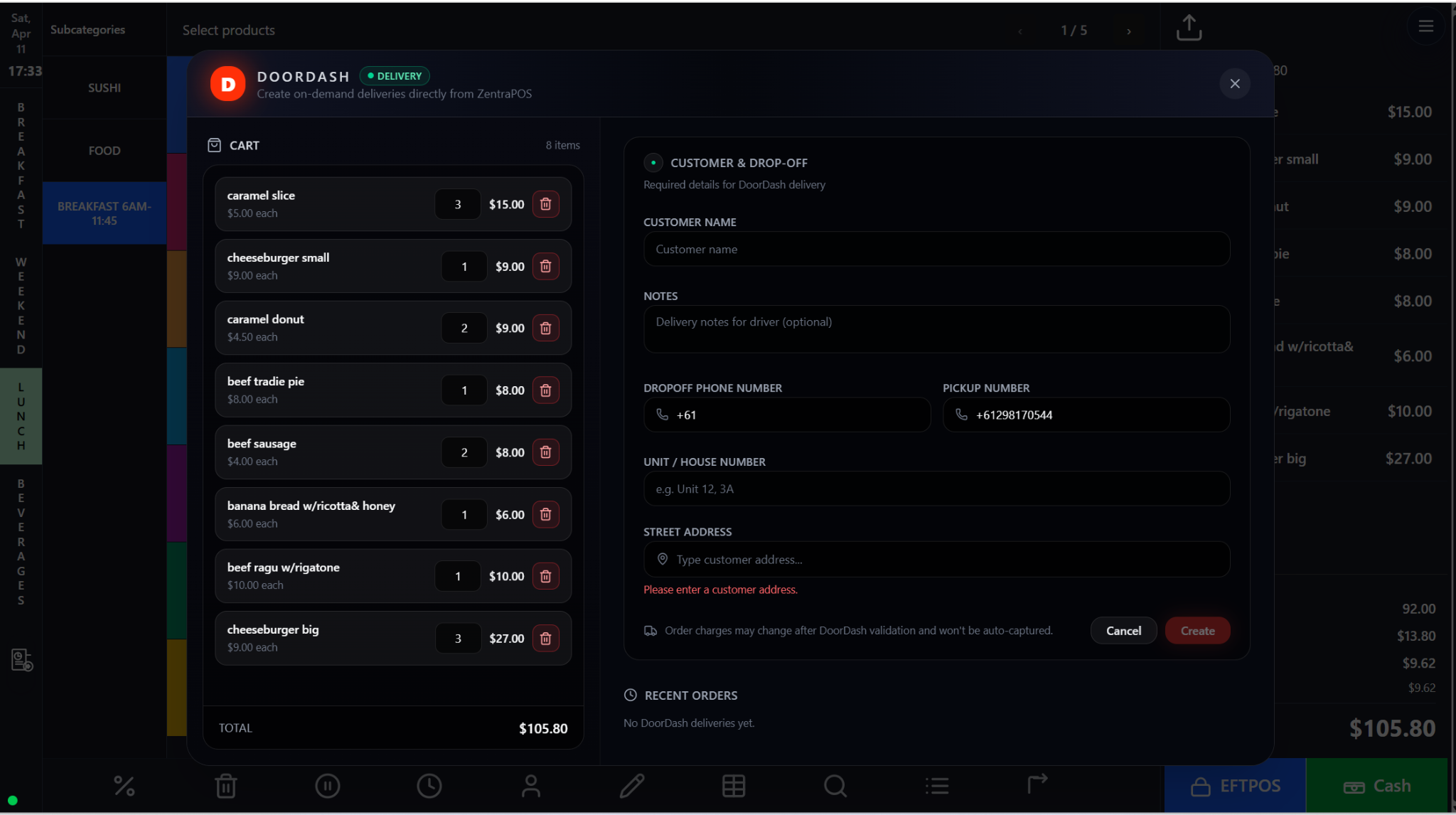1456x815 pixels.
Task: Go to next products page
Action: coord(1129,31)
